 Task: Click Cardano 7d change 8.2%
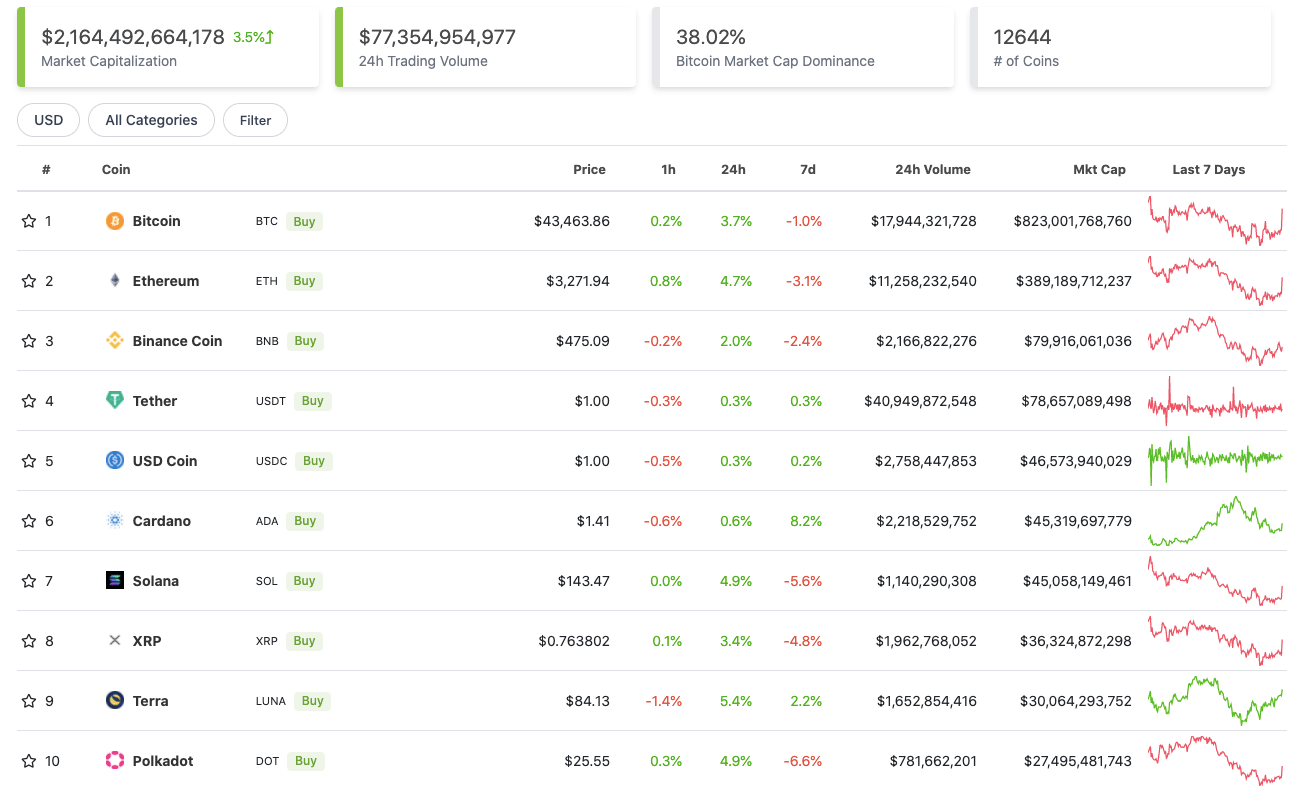806,521
